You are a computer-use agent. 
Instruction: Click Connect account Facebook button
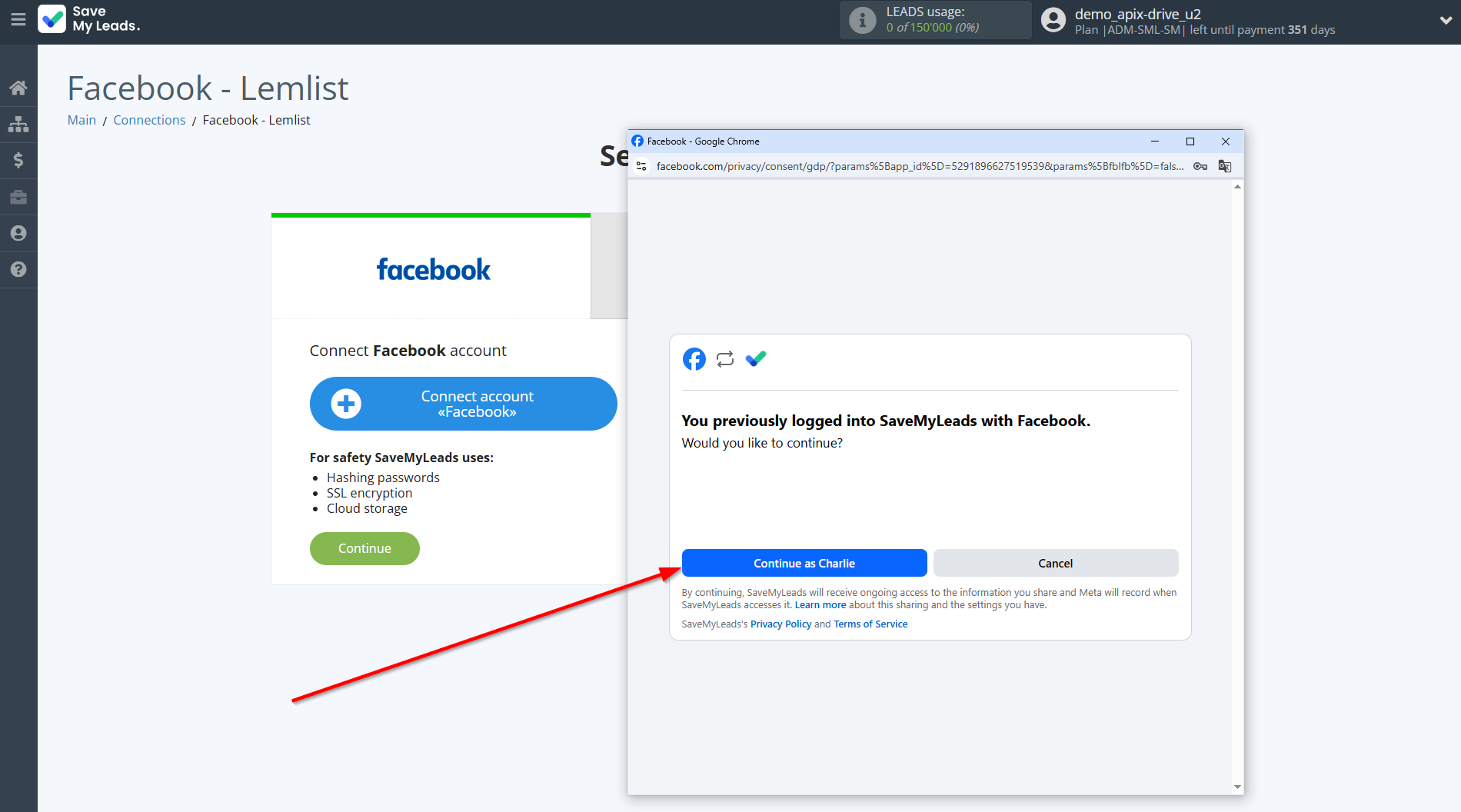click(463, 404)
